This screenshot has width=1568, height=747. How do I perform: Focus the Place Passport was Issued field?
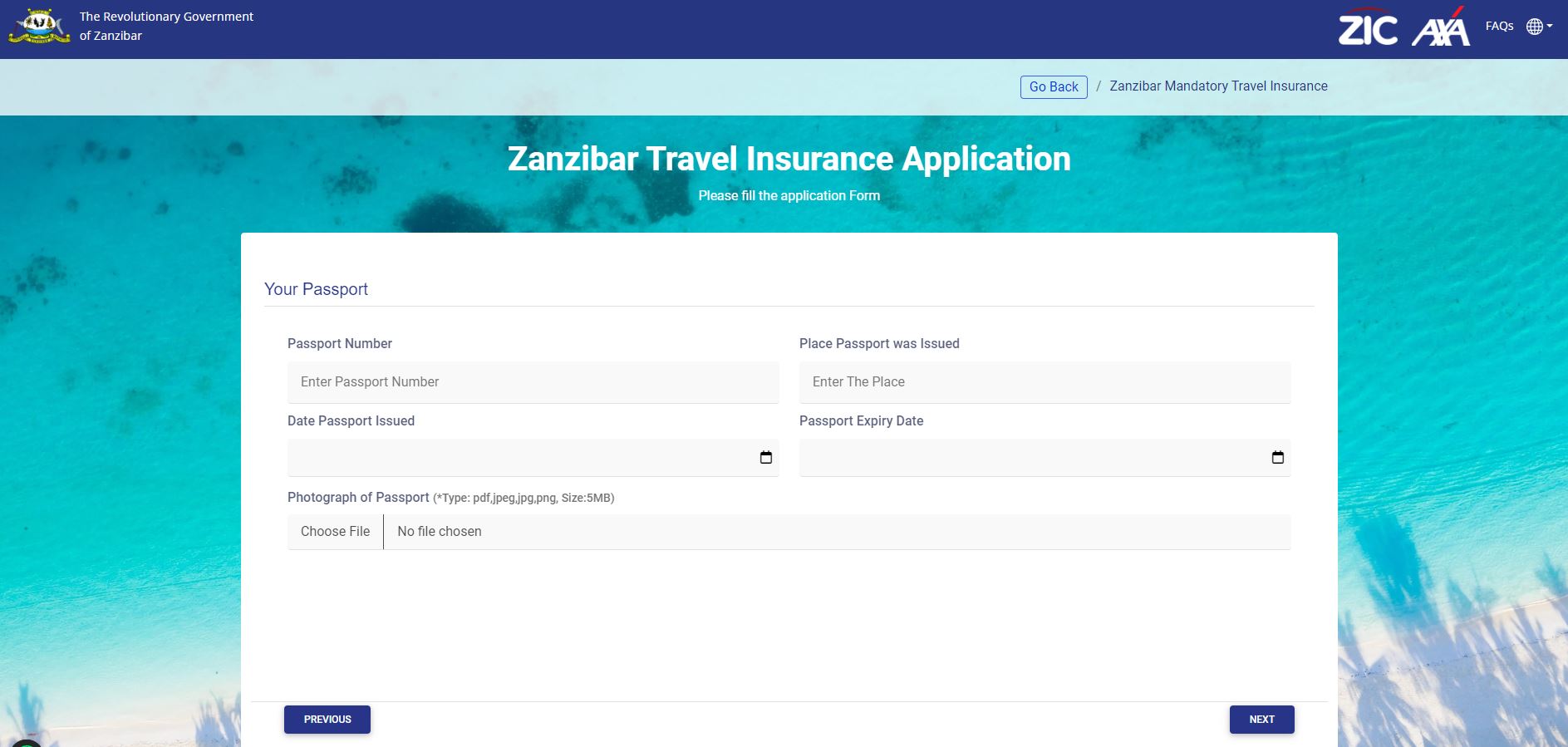pos(1045,382)
